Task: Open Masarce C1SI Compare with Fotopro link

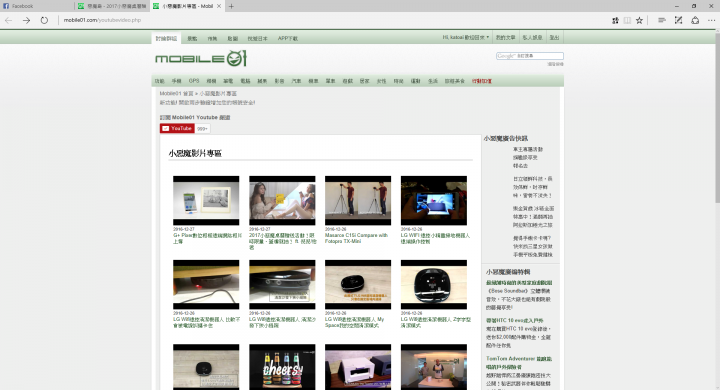Action: (x=357, y=238)
